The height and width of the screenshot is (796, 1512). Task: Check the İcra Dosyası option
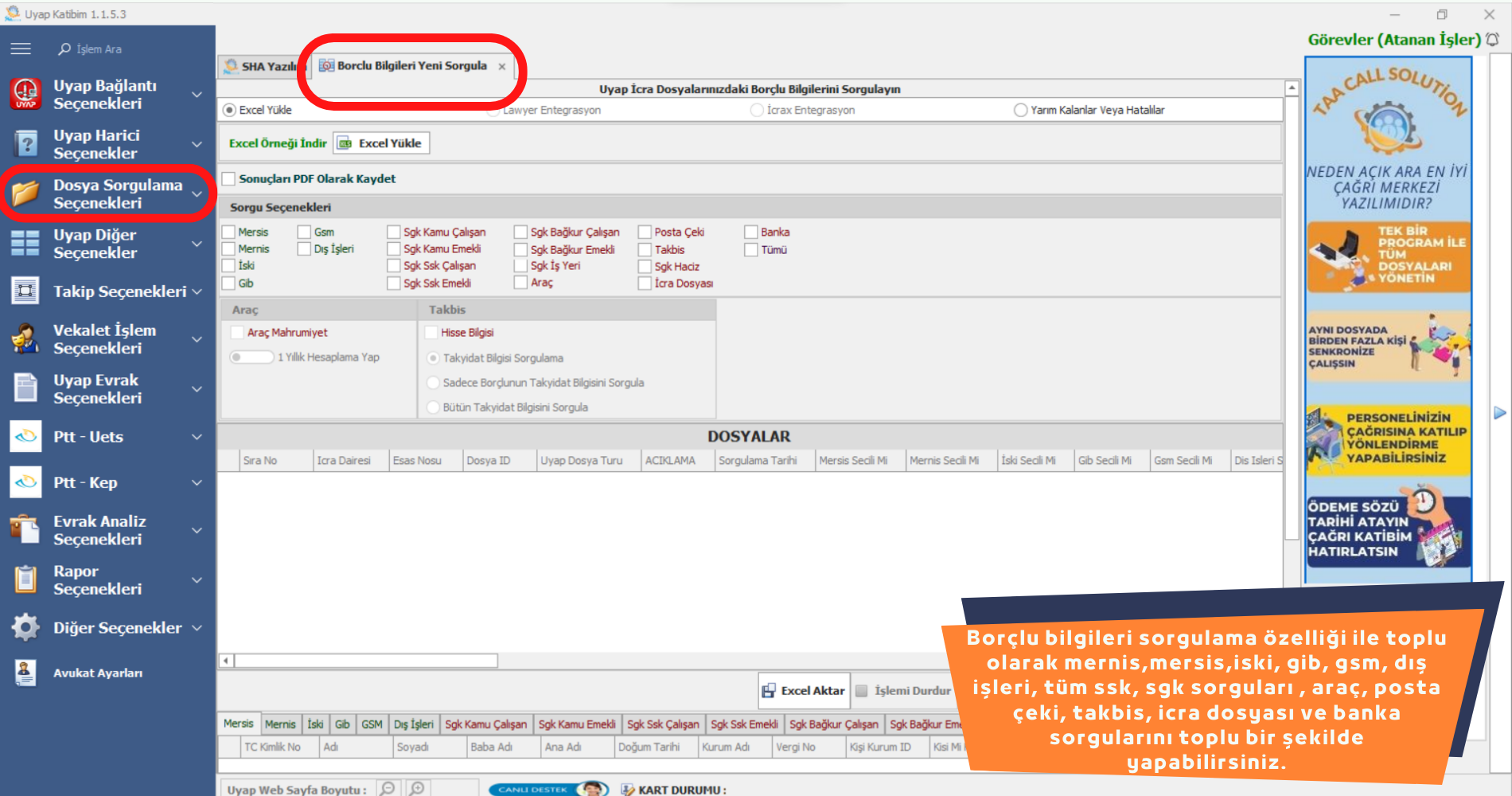point(645,283)
